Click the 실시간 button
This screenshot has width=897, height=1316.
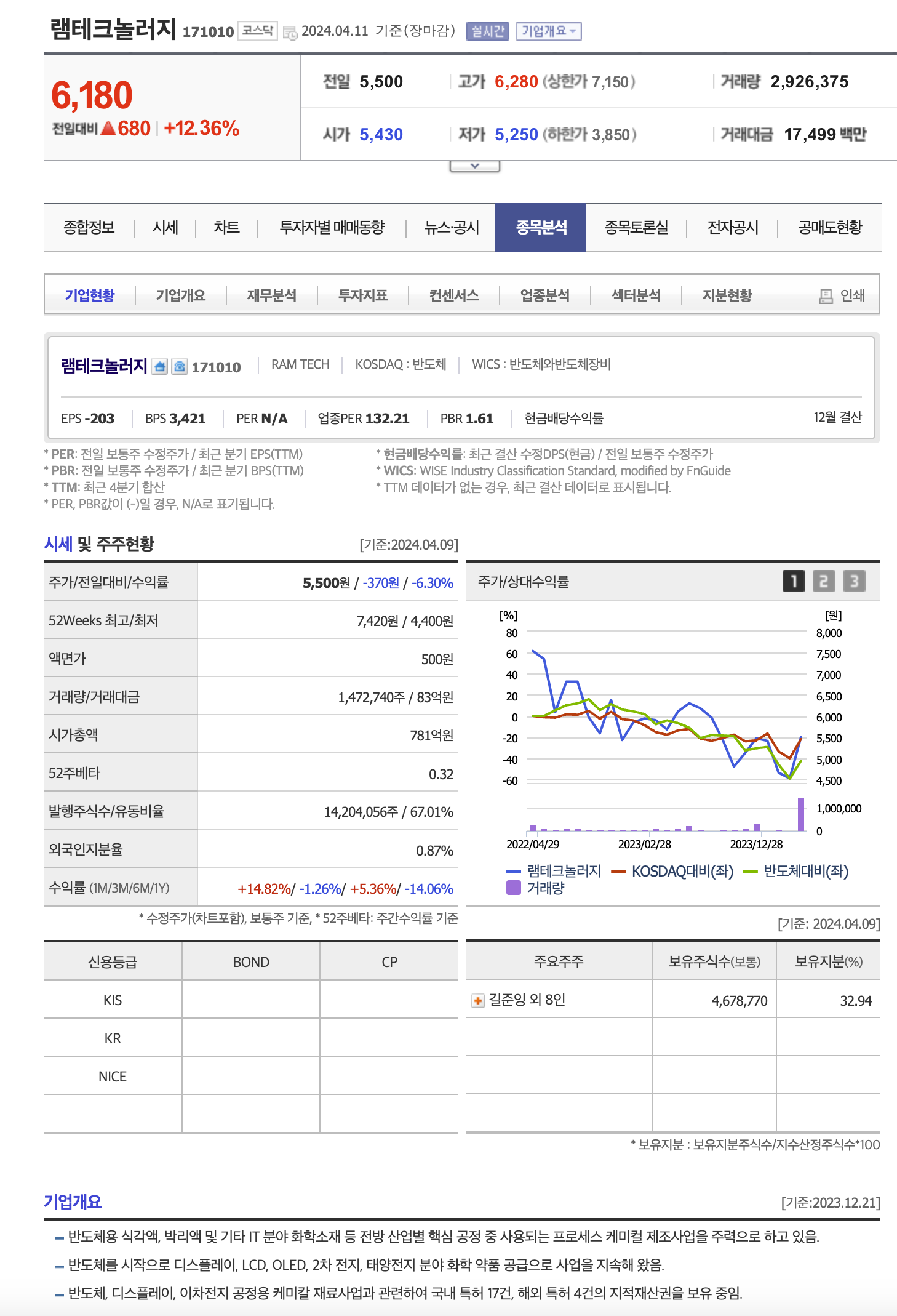pyautogui.click(x=488, y=31)
